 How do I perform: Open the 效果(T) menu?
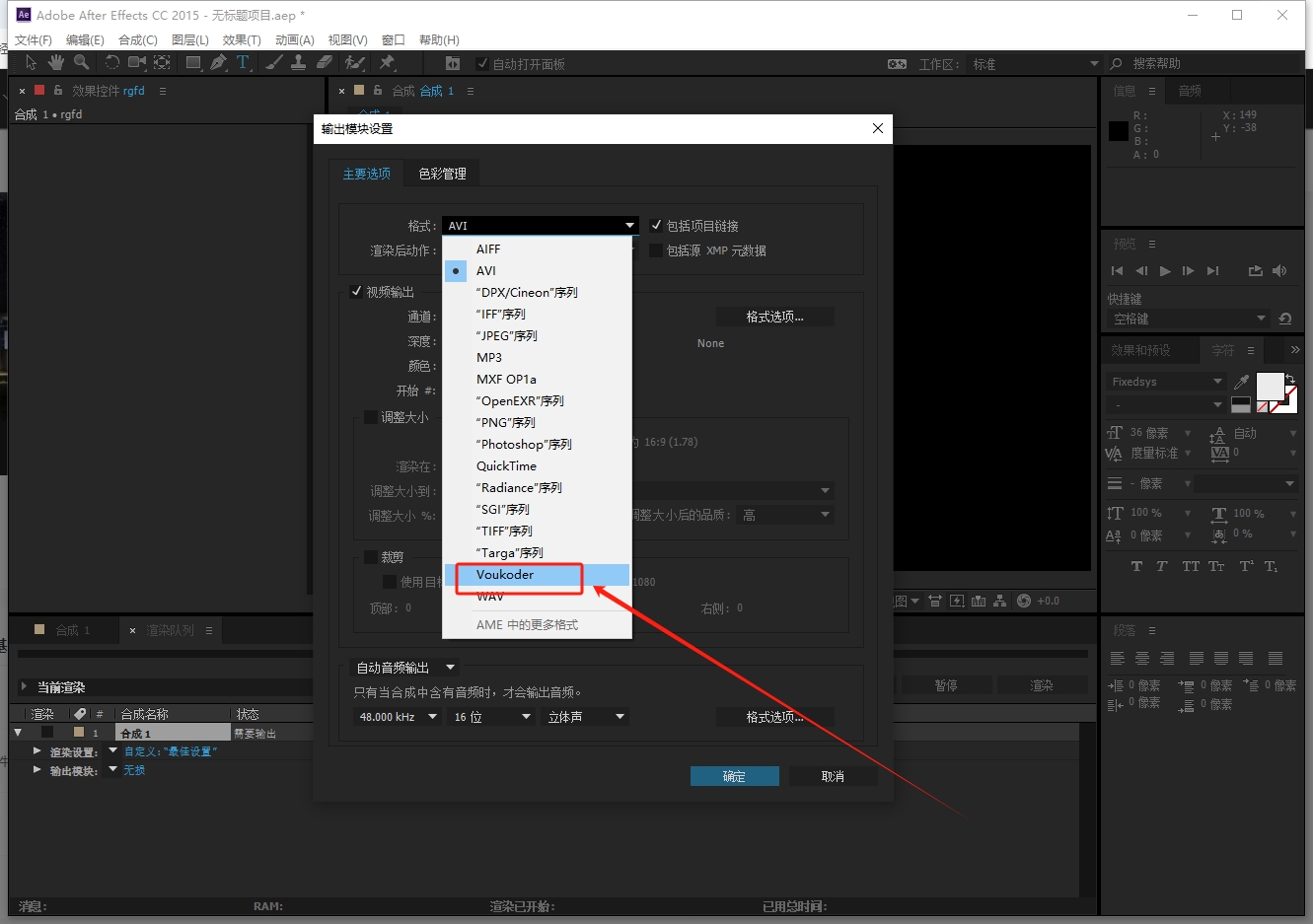[x=242, y=39]
